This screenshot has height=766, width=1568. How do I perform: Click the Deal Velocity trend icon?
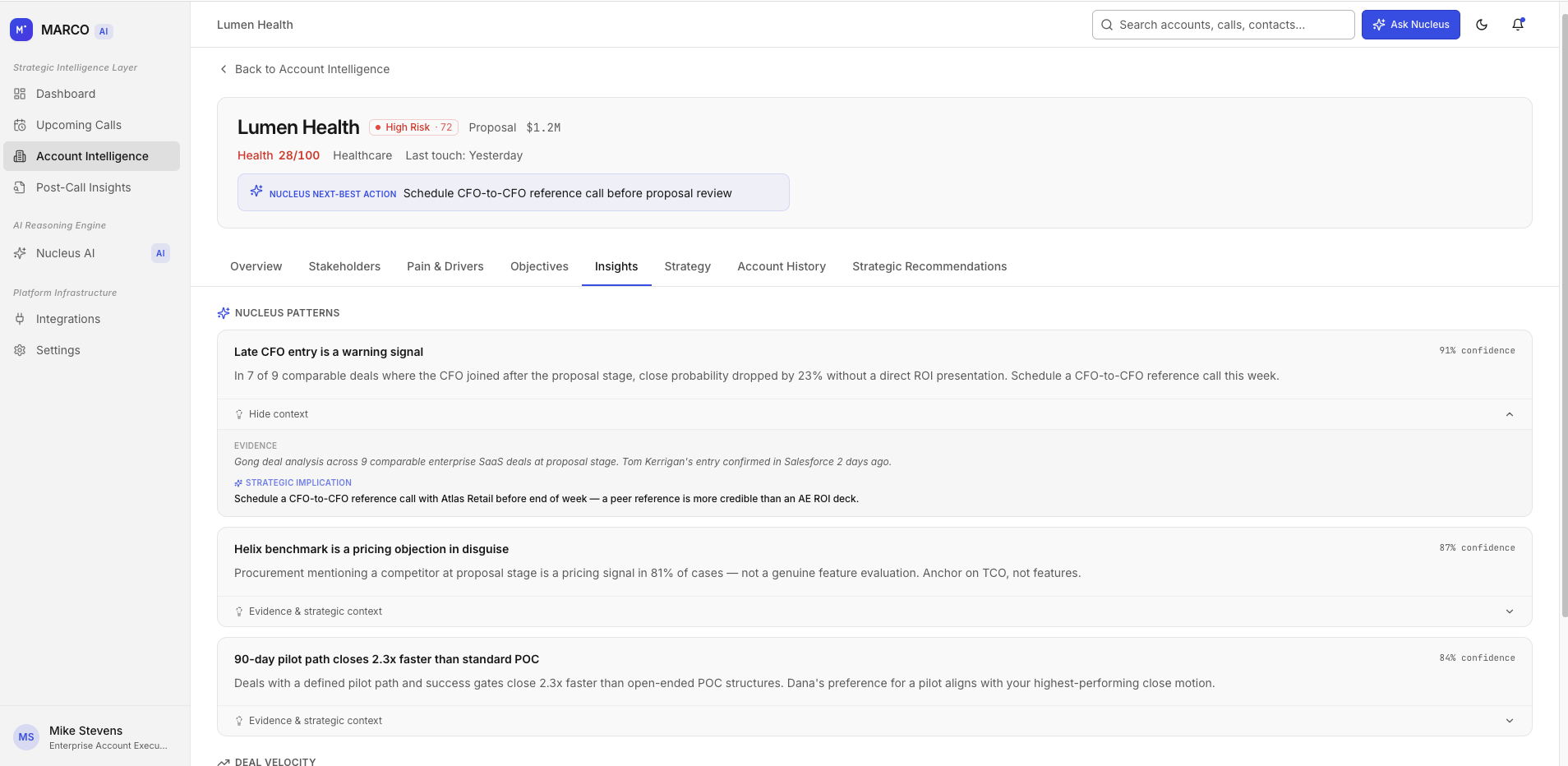[x=224, y=762]
